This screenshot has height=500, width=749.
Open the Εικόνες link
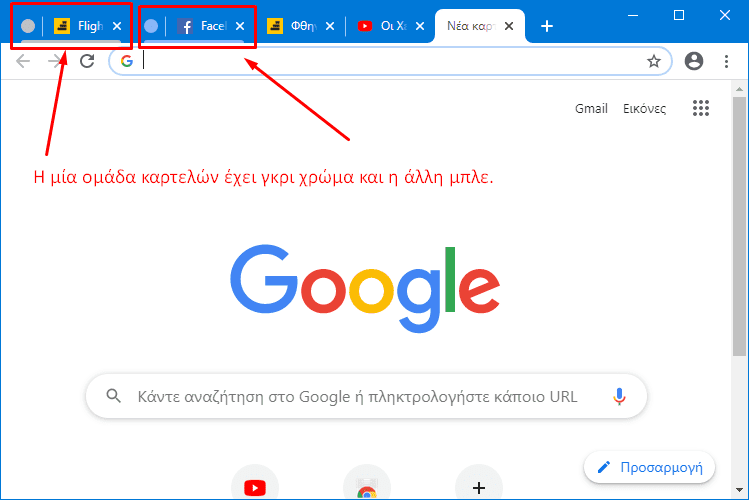644,108
